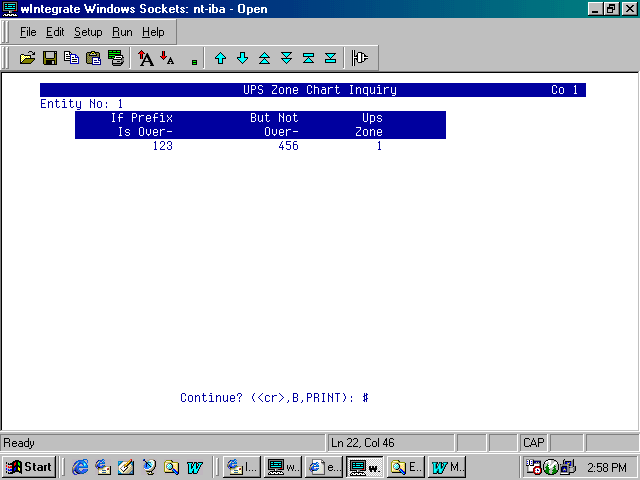Viewport: 640px width, 480px height.
Task: Click the notepad pencil quick launch icon
Action: point(126,467)
